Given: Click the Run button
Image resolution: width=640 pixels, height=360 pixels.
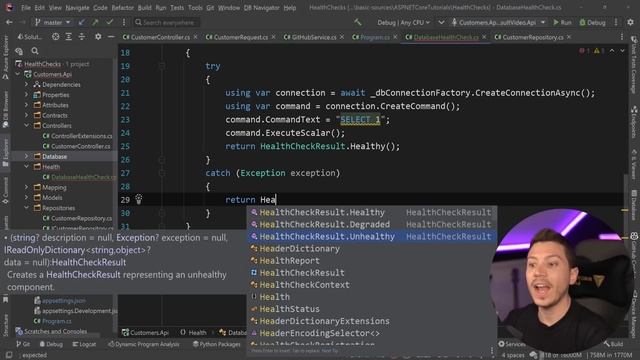Looking at the screenshot, I should pos(562,22).
